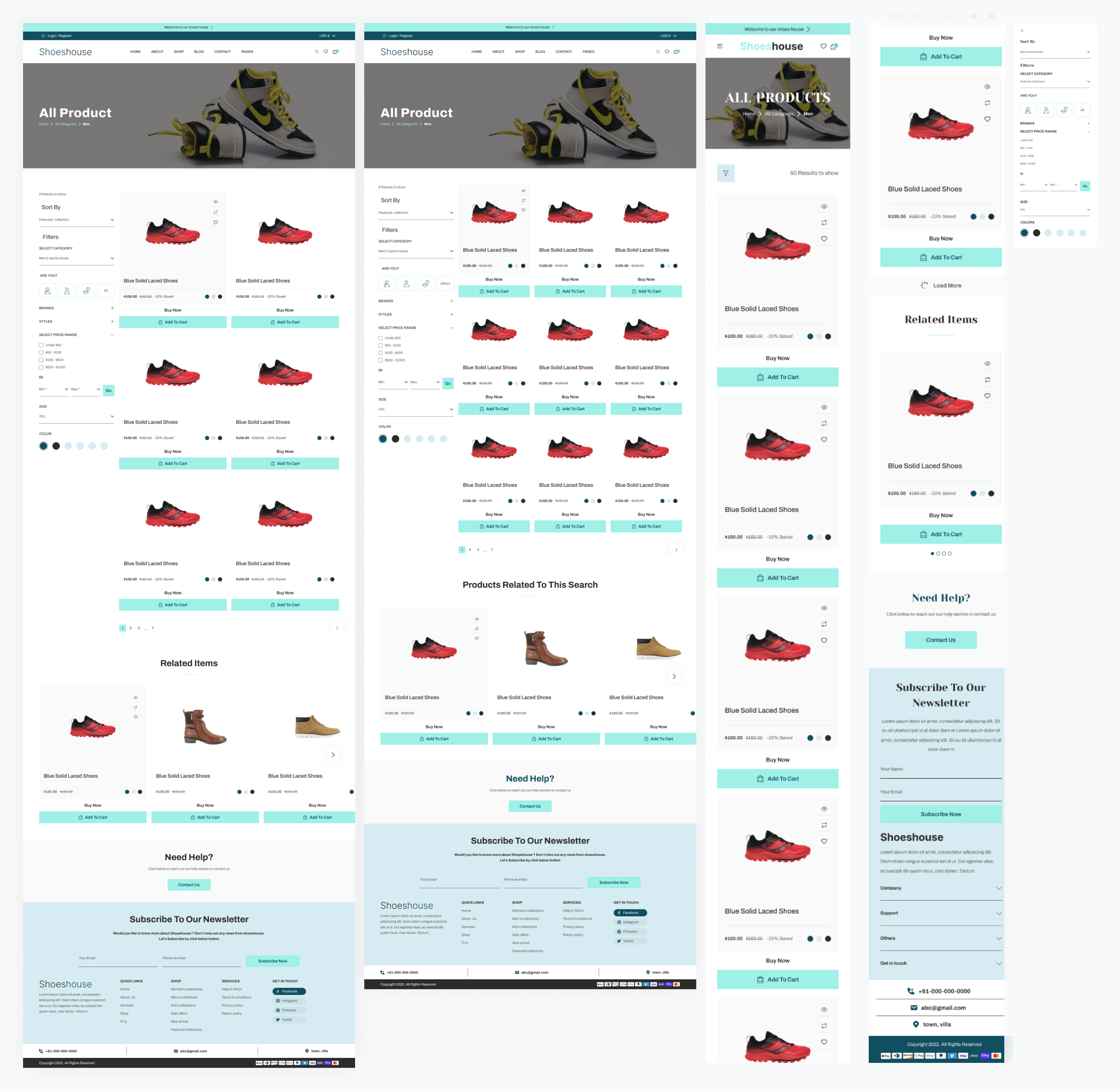This screenshot has height=1091, width=1120.
Task: Open quick view eye icon on a product card
Action: point(215,202)
